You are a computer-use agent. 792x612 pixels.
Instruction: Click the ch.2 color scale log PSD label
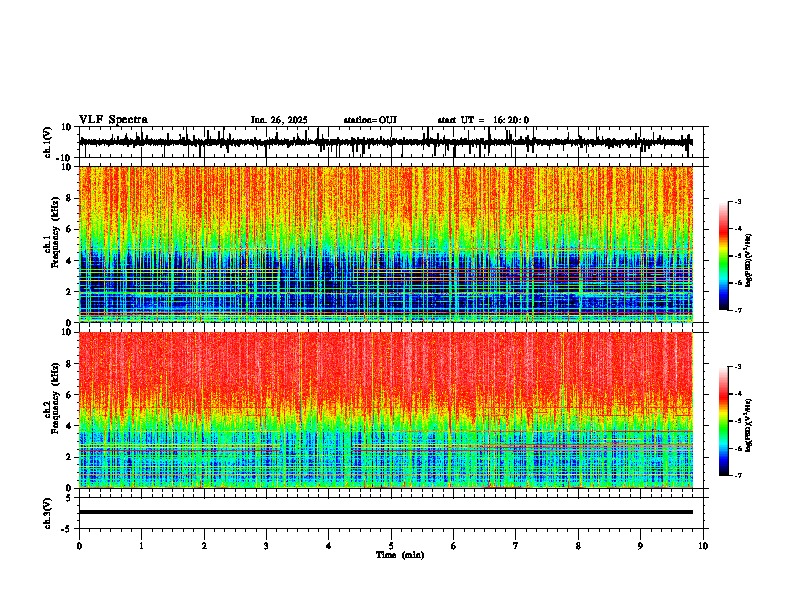(749, 424)
